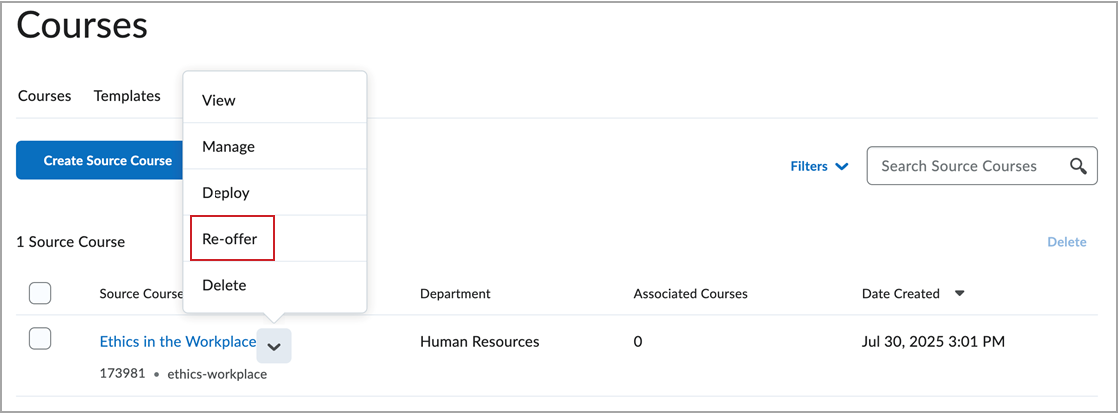Viewport: 1118px width, 413px height.
Task: Tick the select-all checkbox in table header
Action: pos(40,293)
